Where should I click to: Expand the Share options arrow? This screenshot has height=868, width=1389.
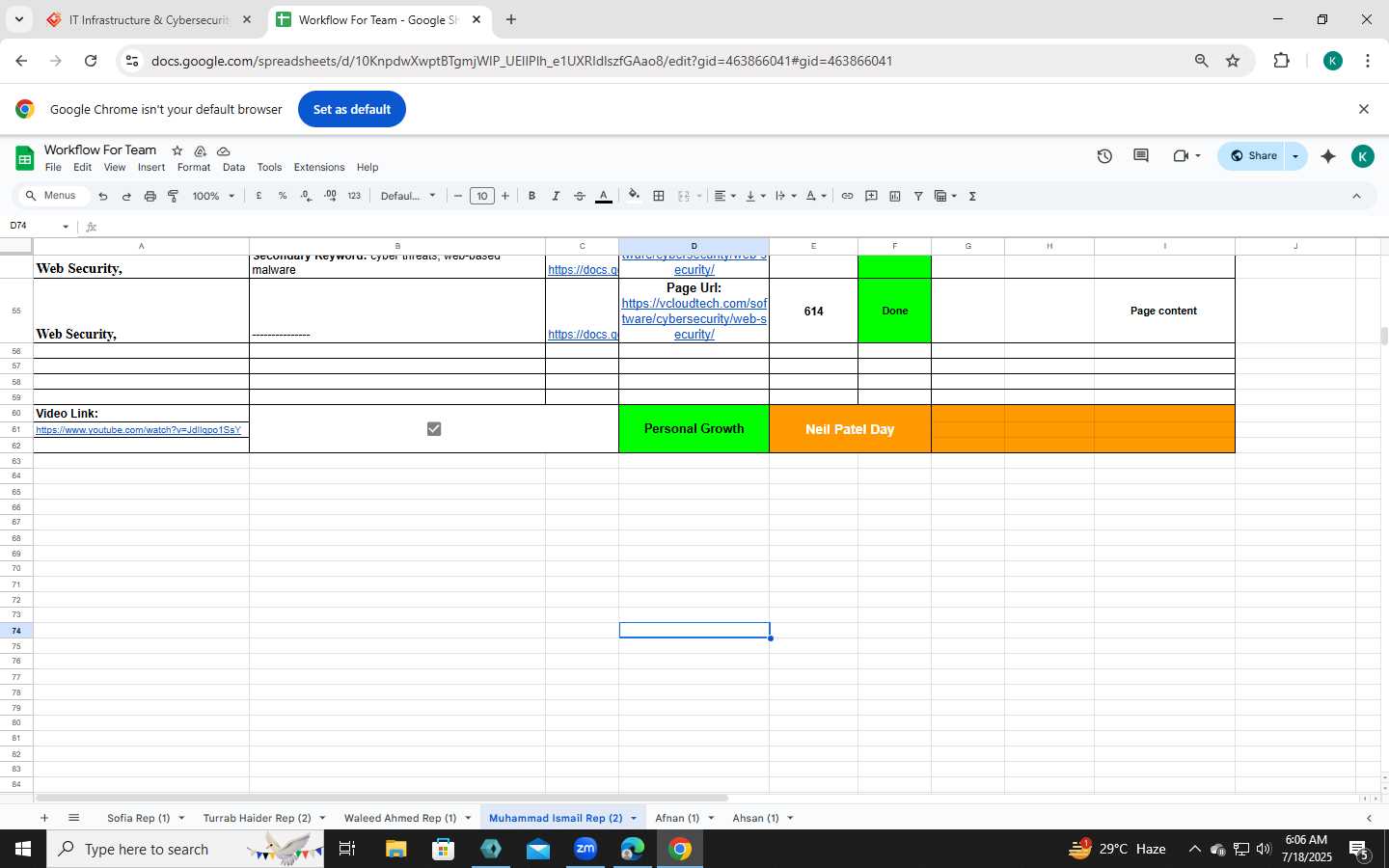pos(1295,156)
